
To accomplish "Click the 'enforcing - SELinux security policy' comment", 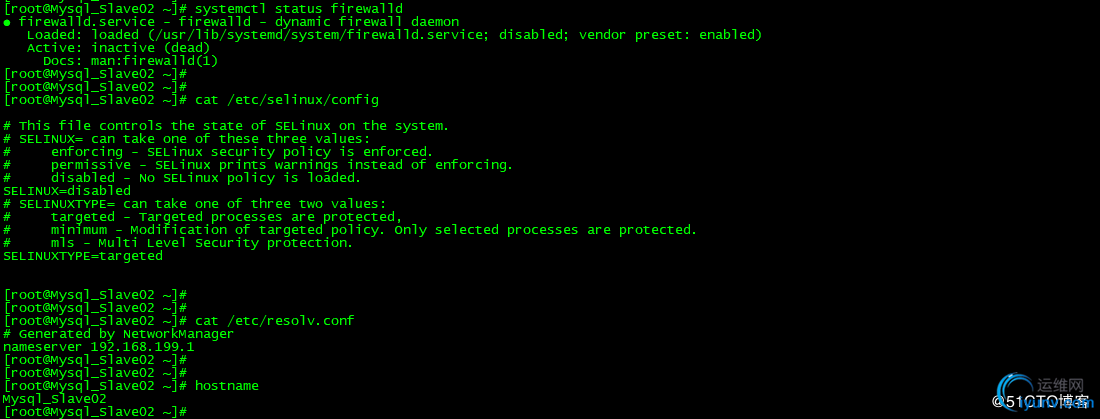I will click(240, 152).
